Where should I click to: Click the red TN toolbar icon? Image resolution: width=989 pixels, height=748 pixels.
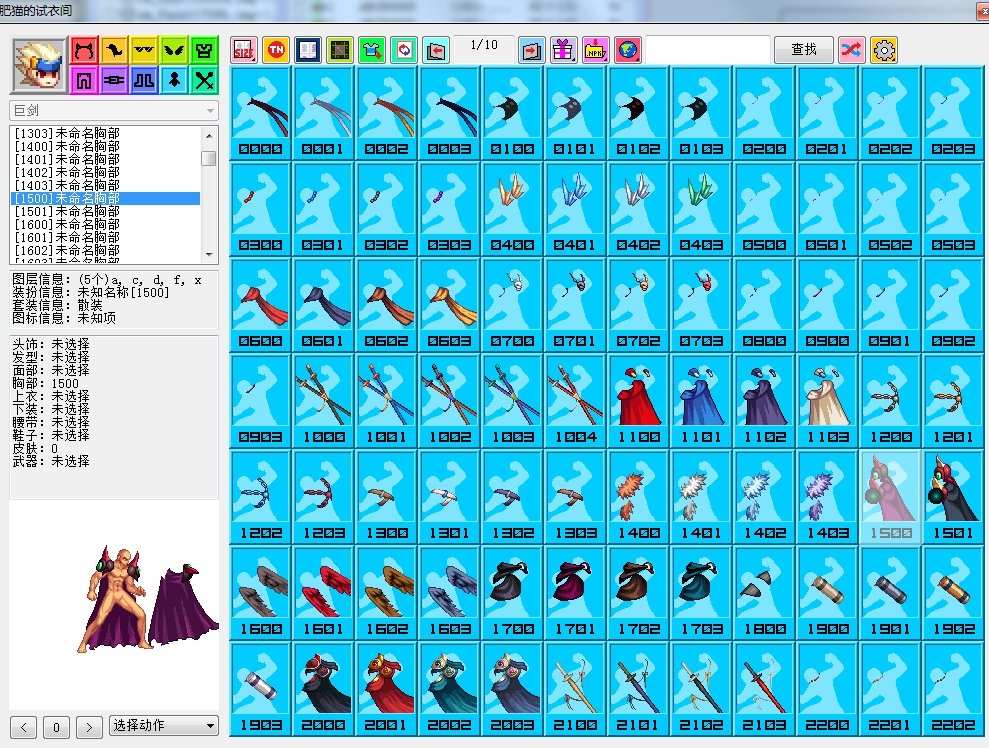276,50
